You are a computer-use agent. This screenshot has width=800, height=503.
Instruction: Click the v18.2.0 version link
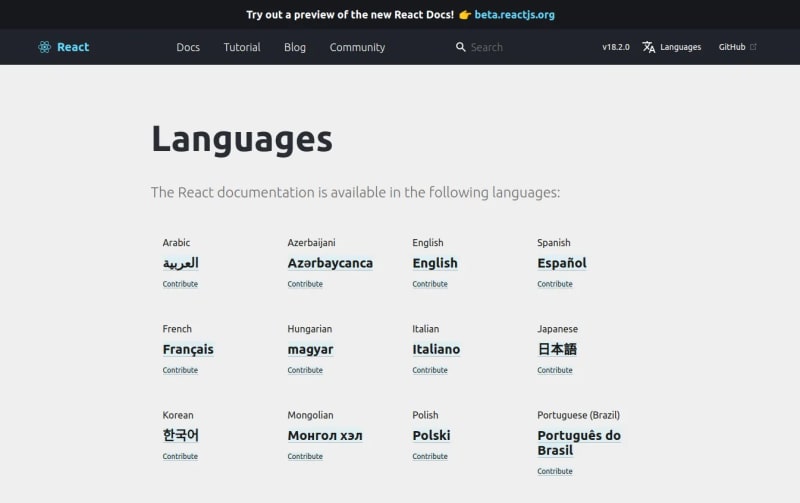616,47
